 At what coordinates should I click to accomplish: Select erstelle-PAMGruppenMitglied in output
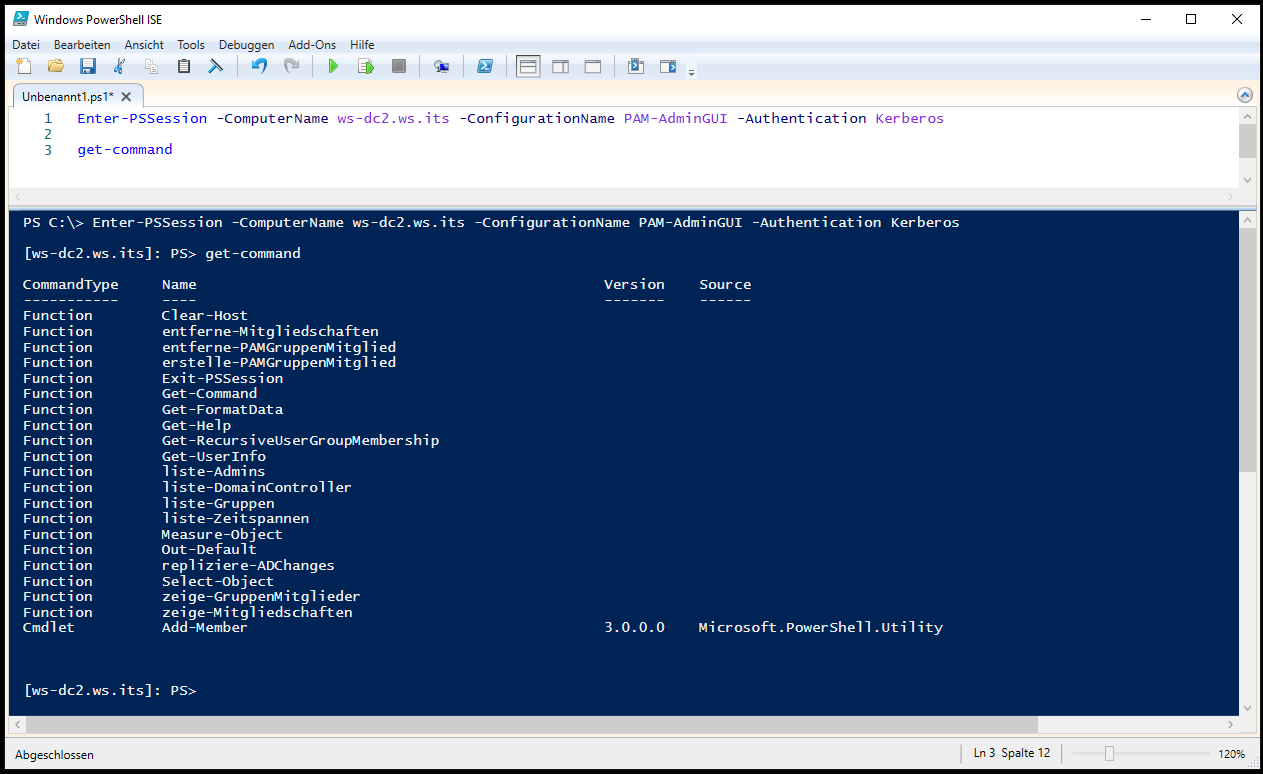coord(279,362)
